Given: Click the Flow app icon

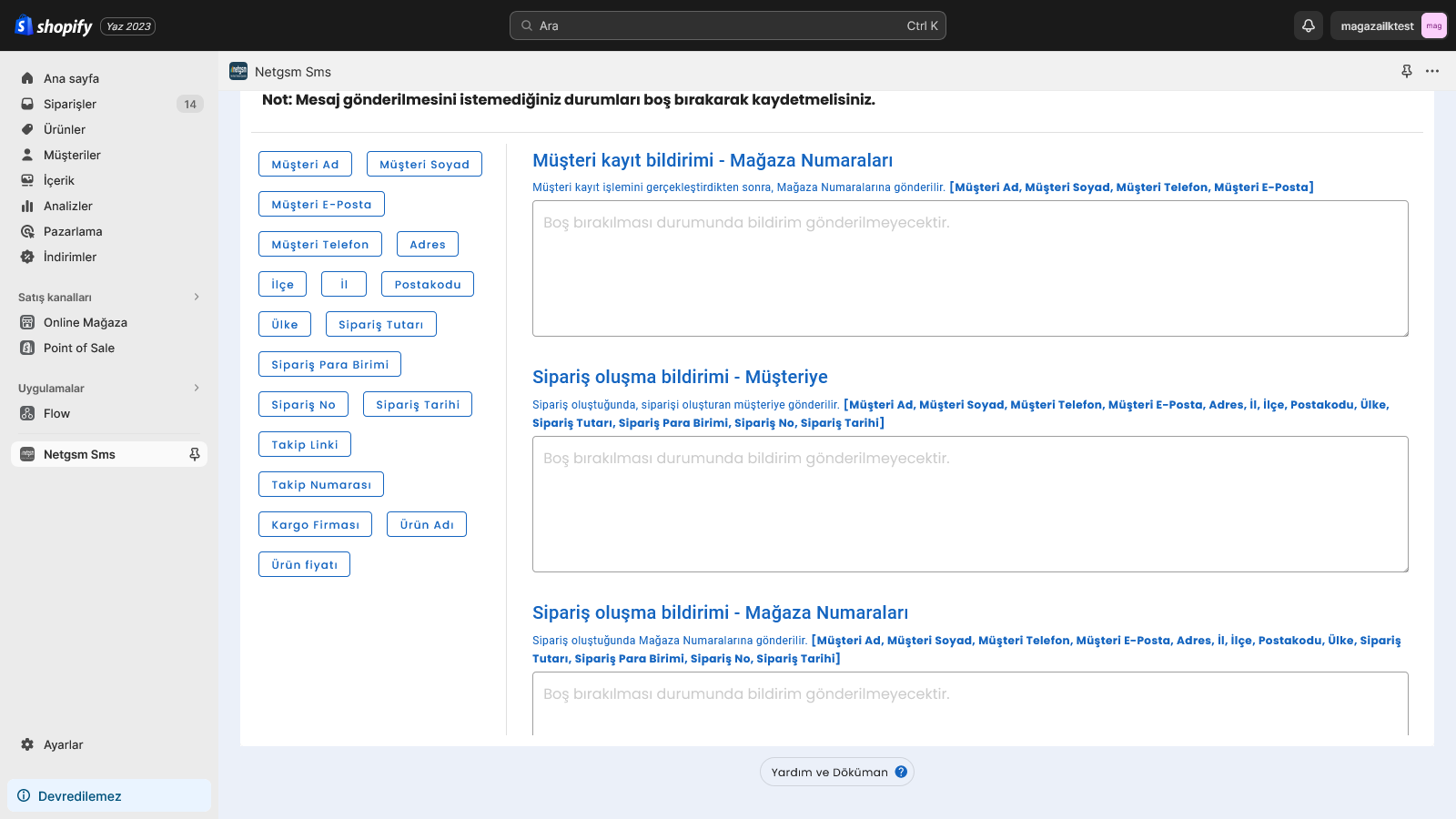Looking at the screenshot, I should tap(27, 413).
